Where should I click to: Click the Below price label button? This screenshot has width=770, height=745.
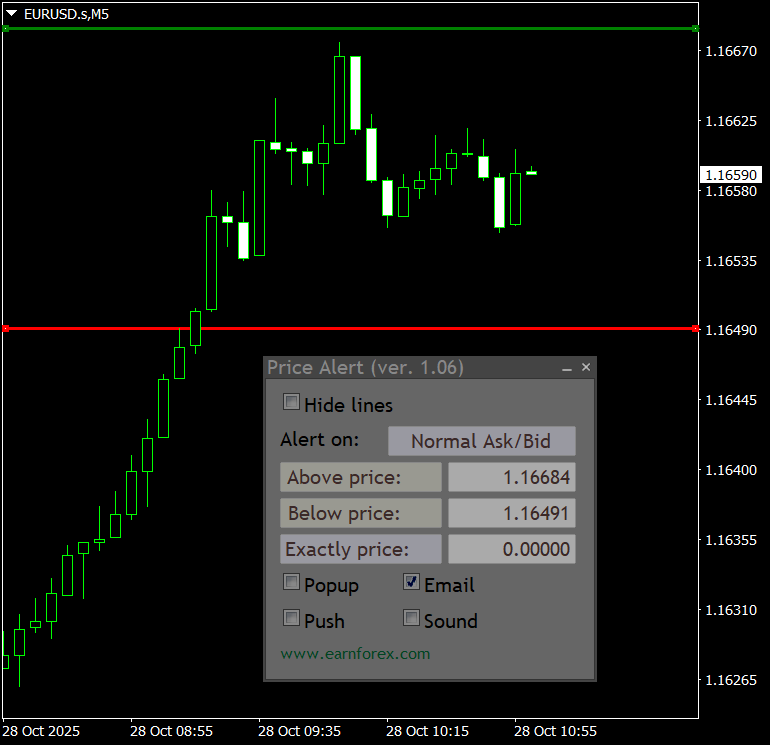pos(361,514)
